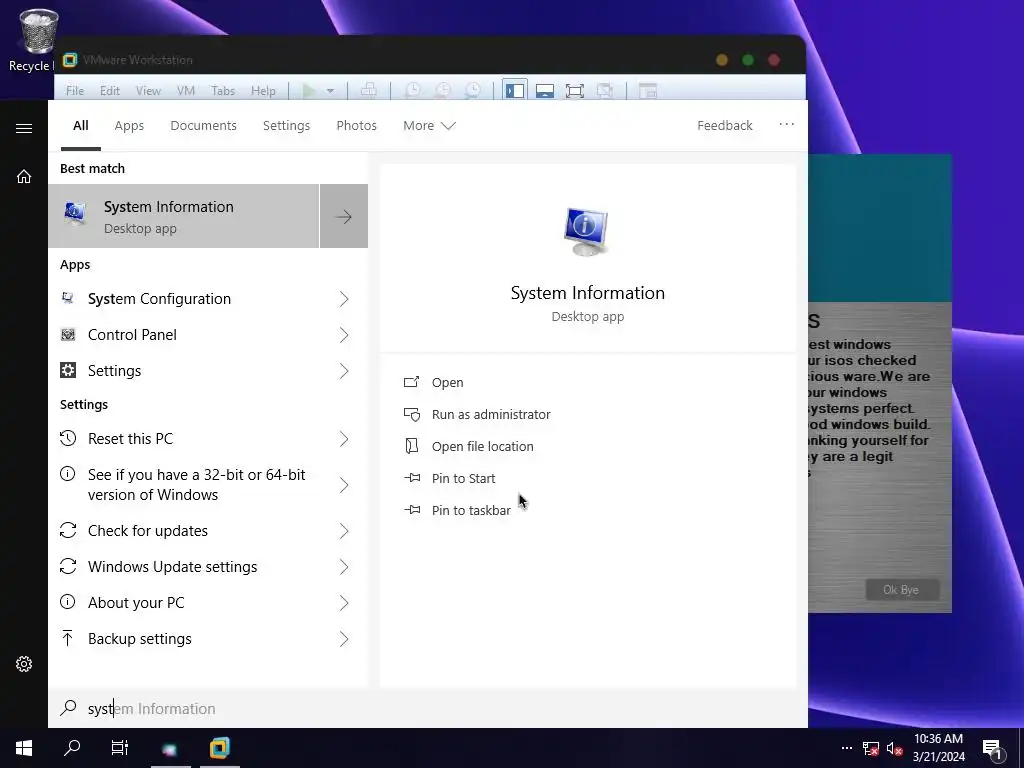This screenshot has height=768, width=1024.
Task: Toggle VMware thumbnail bar view icon
Action: tap(545, 90)
